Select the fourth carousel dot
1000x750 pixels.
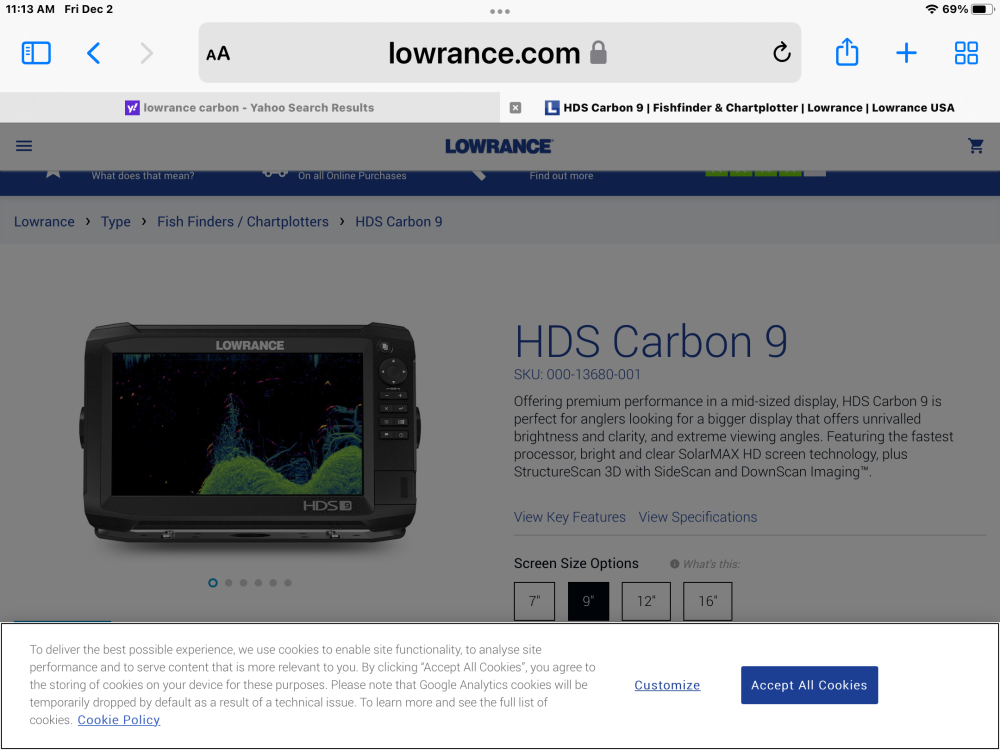click(x=258, y=583)
